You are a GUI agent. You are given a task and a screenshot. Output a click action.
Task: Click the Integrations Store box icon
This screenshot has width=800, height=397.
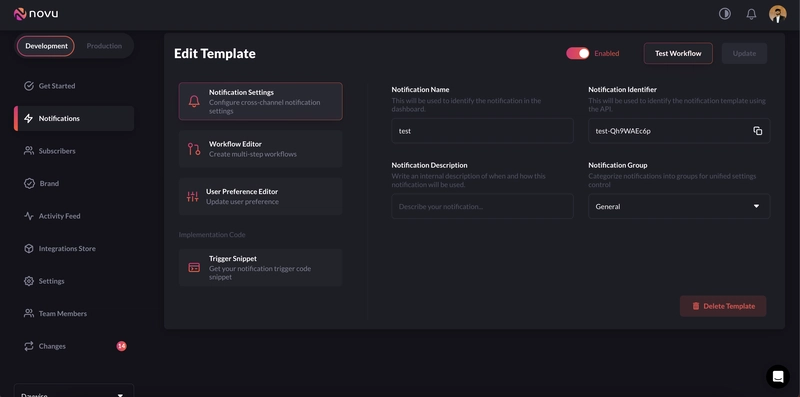(29, 249)
